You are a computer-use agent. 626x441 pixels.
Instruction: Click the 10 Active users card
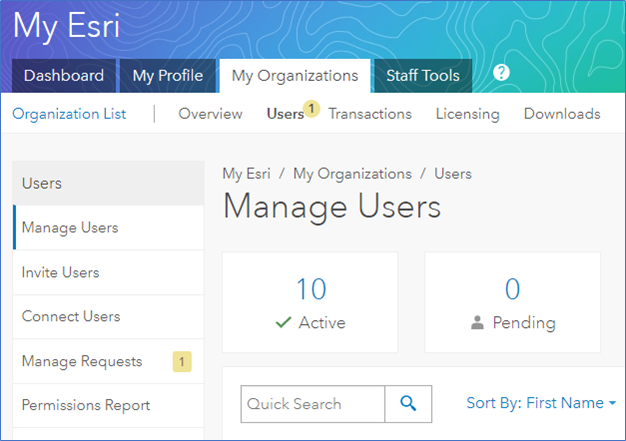coord(310,302)
